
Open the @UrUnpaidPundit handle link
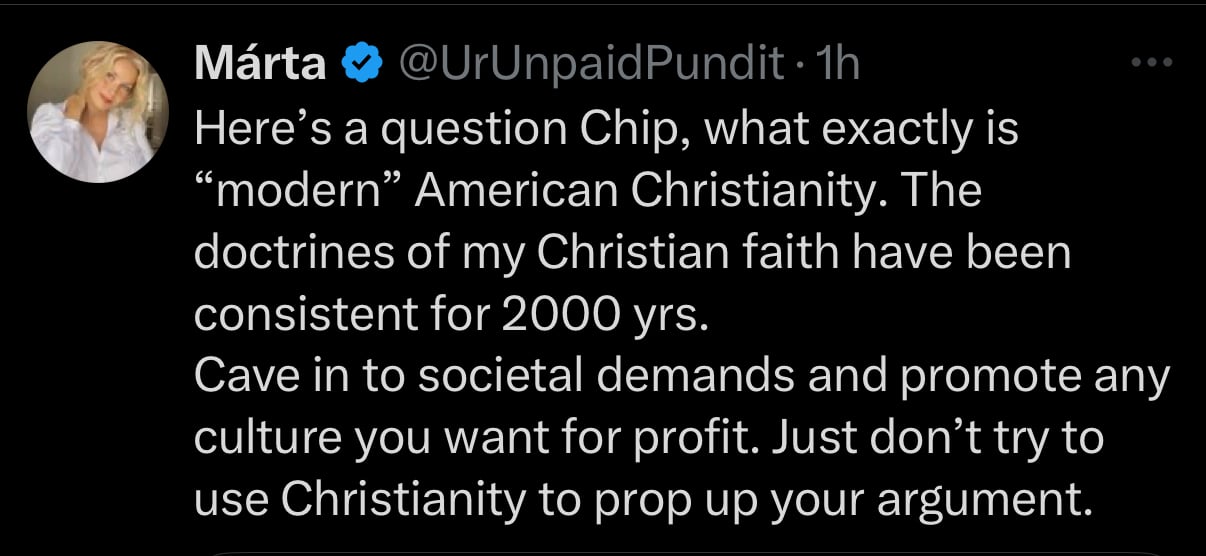[x=590, y=65]
